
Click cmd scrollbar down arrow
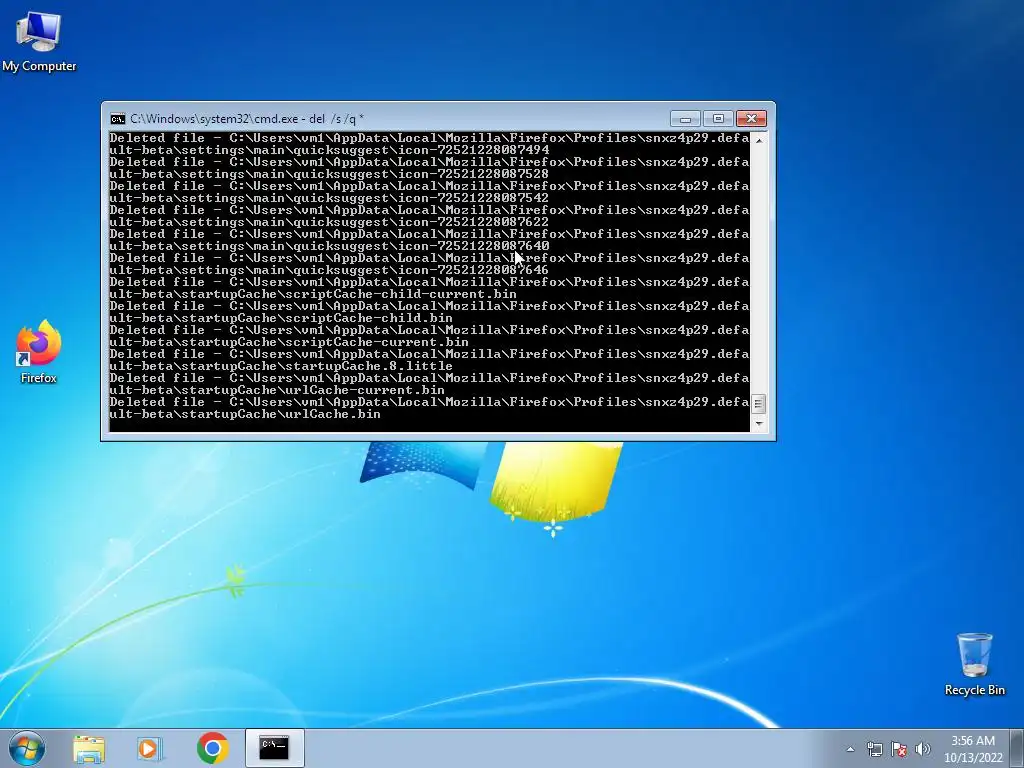click(x=758, y=423)
